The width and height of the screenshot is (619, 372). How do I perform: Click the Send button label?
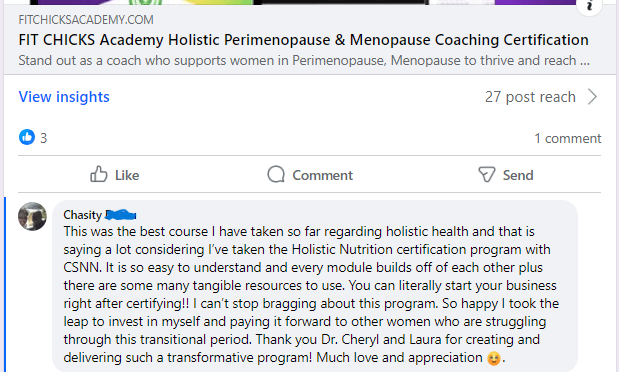pos(518,175)
